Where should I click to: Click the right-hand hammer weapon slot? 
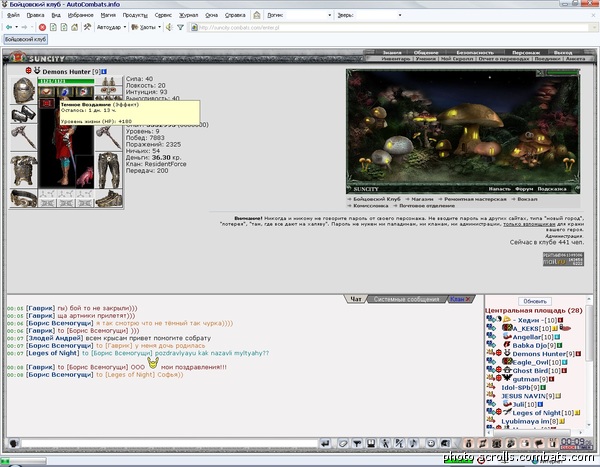109,138
